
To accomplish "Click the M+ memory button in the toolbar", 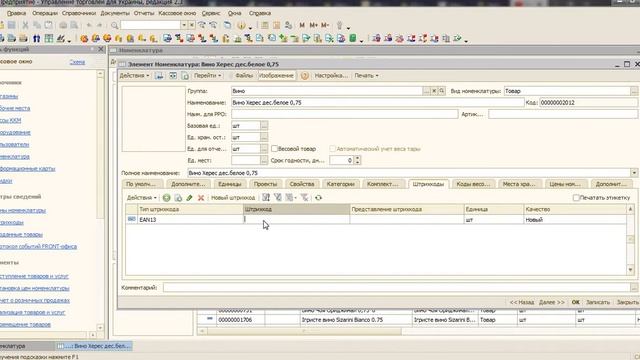I will tap(313, 25).
